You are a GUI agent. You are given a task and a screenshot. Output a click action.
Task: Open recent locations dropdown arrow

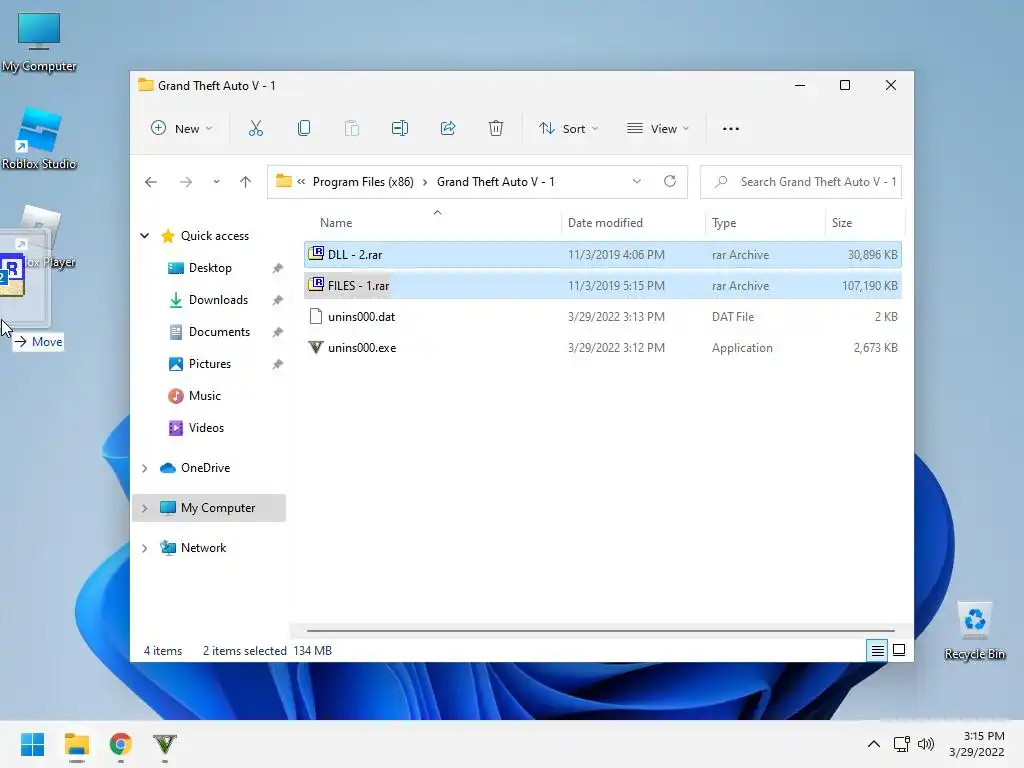click(216, 182)
